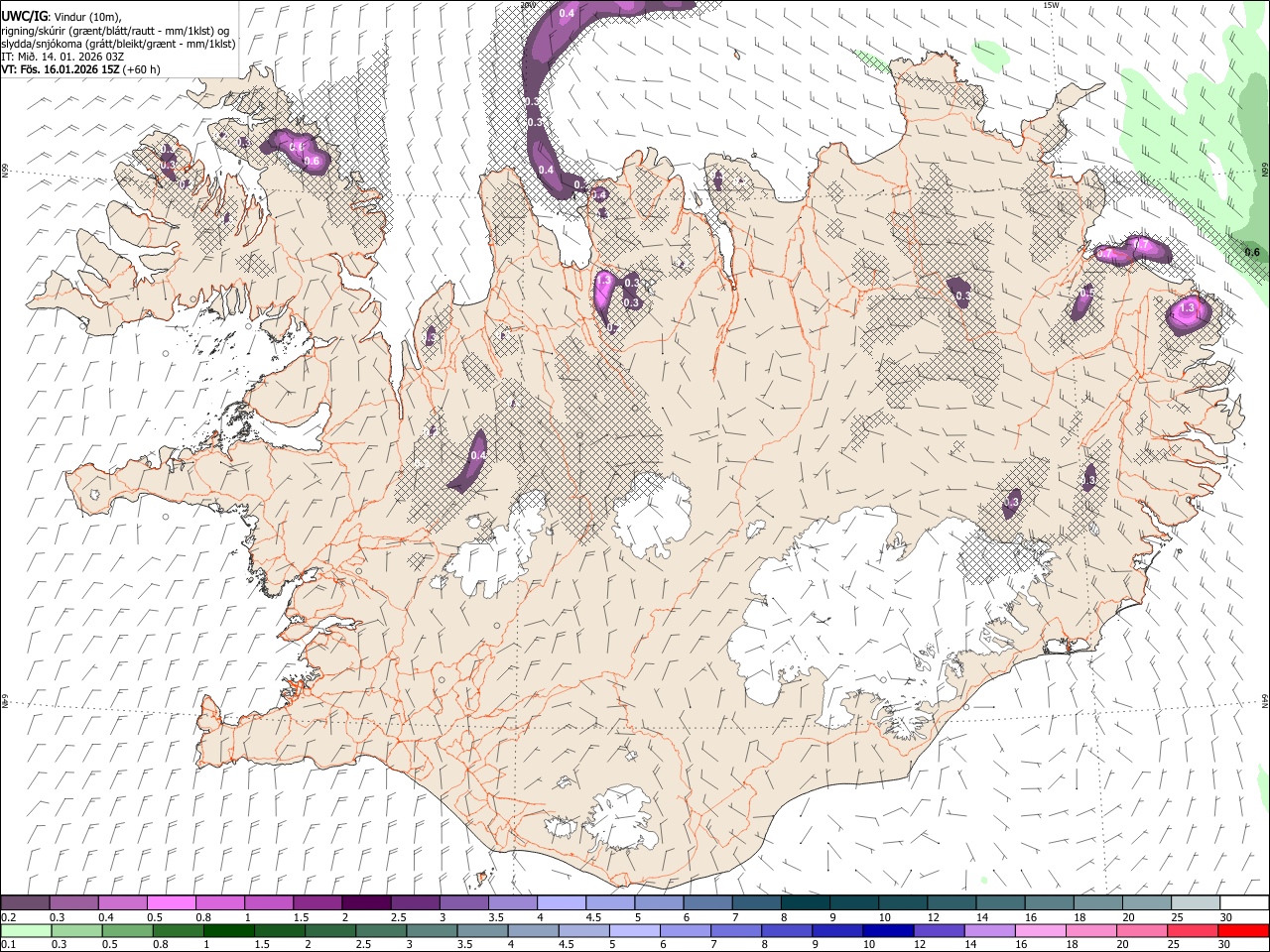Image resolution: width=1270 pixels, height=952 pixels.
Task: Pick the navy blue swatch above lower-row 10
Action: point(887,931)
